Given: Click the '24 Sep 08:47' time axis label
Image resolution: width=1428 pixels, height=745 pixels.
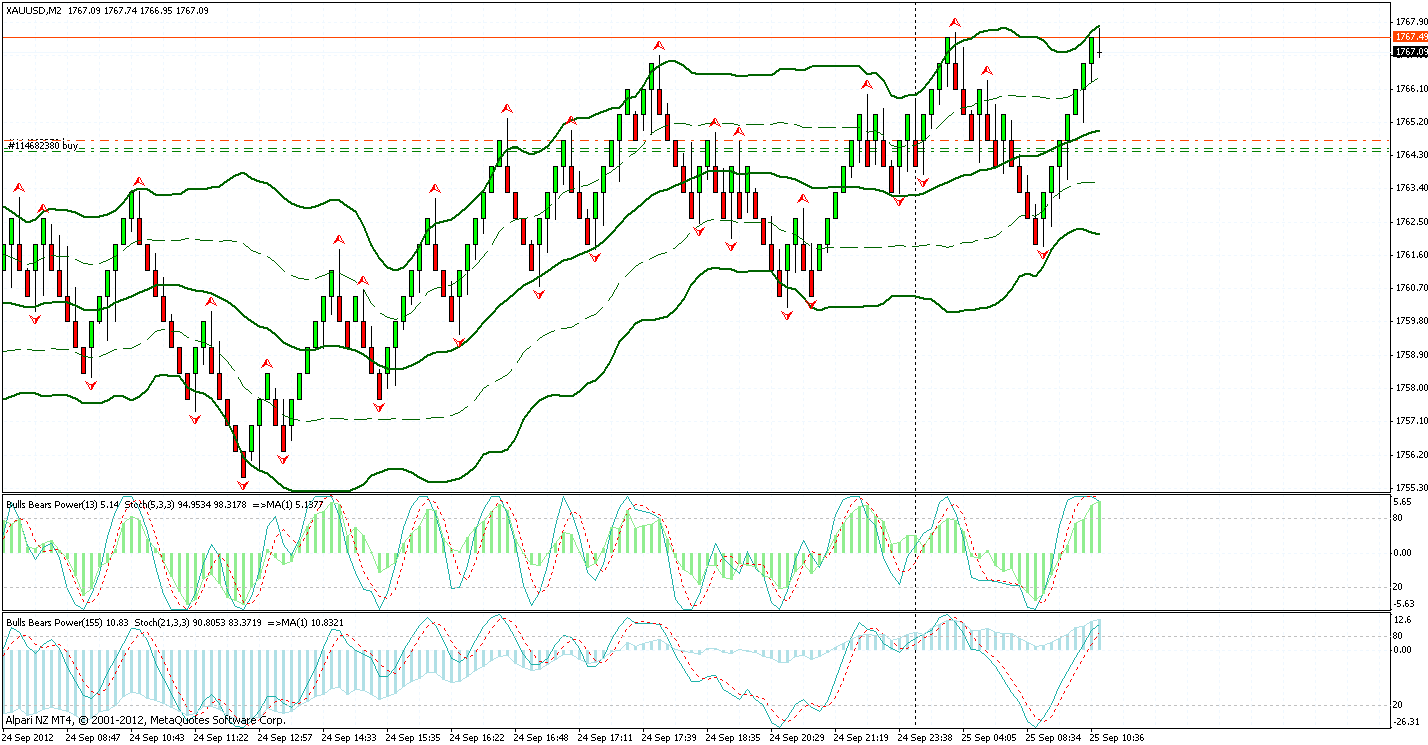Looking at the screenshot, I should pos(93,737).
